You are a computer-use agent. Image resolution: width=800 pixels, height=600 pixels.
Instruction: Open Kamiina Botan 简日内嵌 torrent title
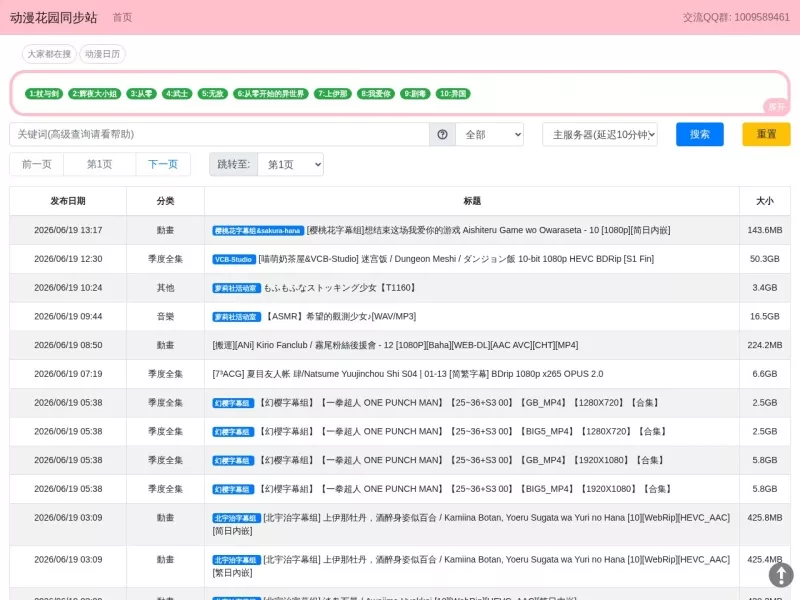tap(471, 524)
